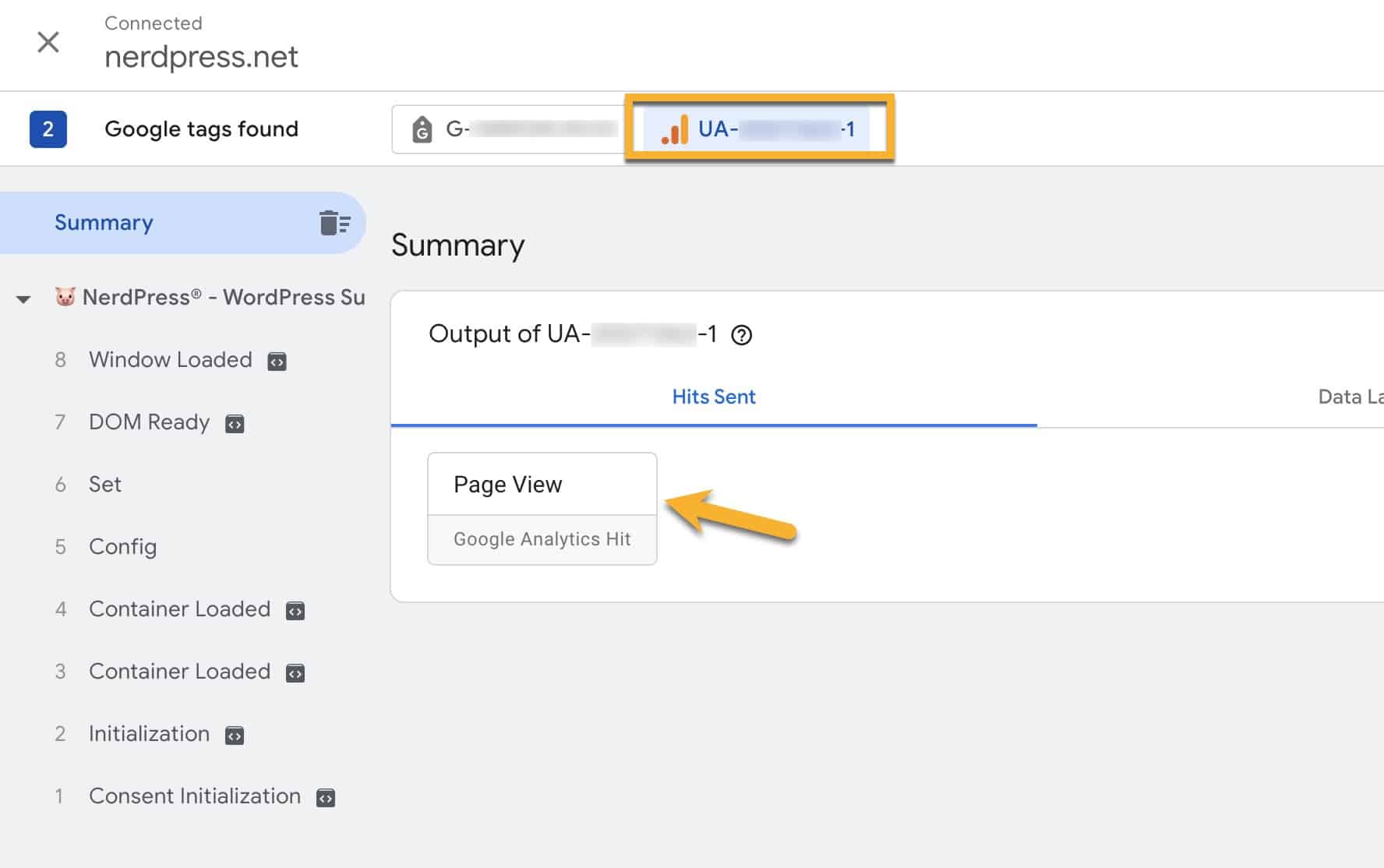The height and width of the screenshot is (868, 1384).
Task: Open code icon beside Container Loaded event 3
Action: 295,672
